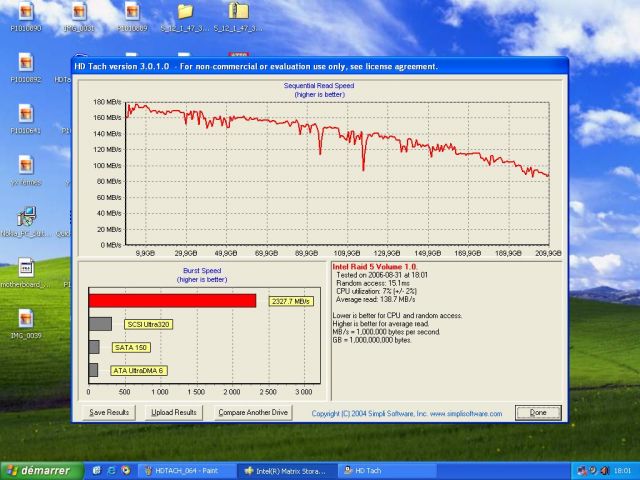Click the SCSI Ultra320 label
Viewport: 640px width, 480px height.
(x=149, y=324)
